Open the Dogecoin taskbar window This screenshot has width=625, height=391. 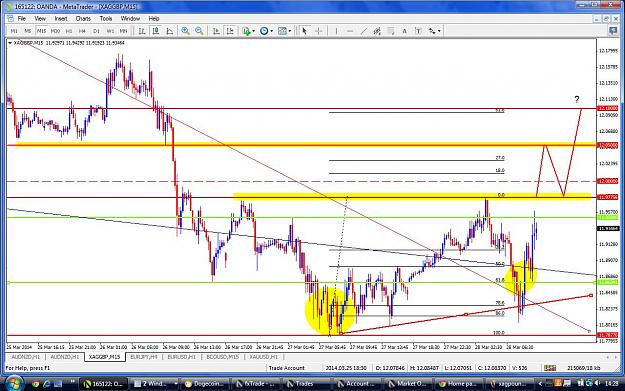(x=204, y=384)
